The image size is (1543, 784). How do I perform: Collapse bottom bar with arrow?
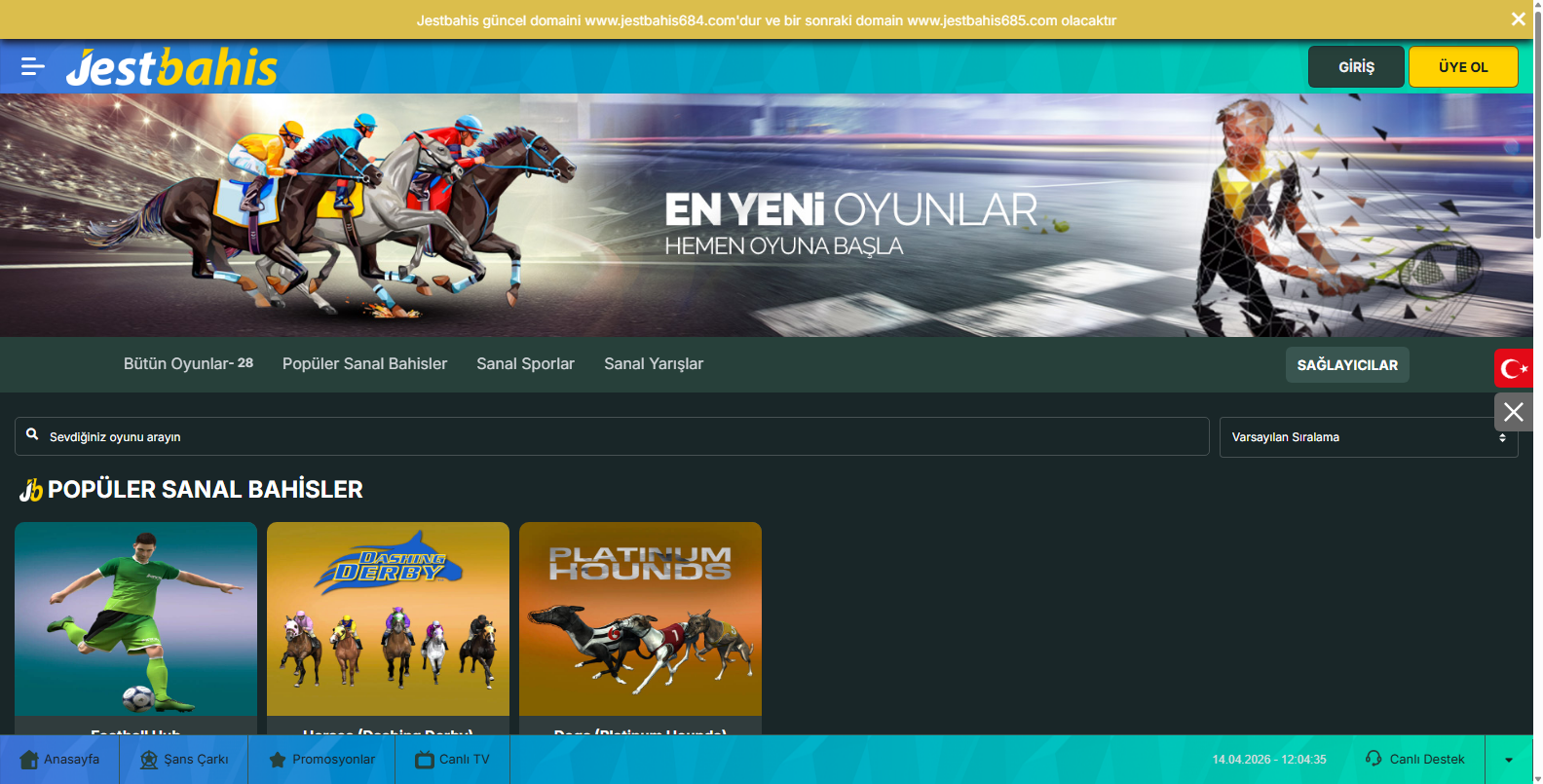(1508, 760)
